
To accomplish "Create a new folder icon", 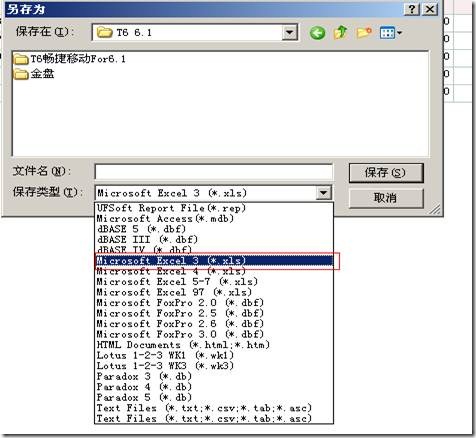I will [x=364, y=33].
